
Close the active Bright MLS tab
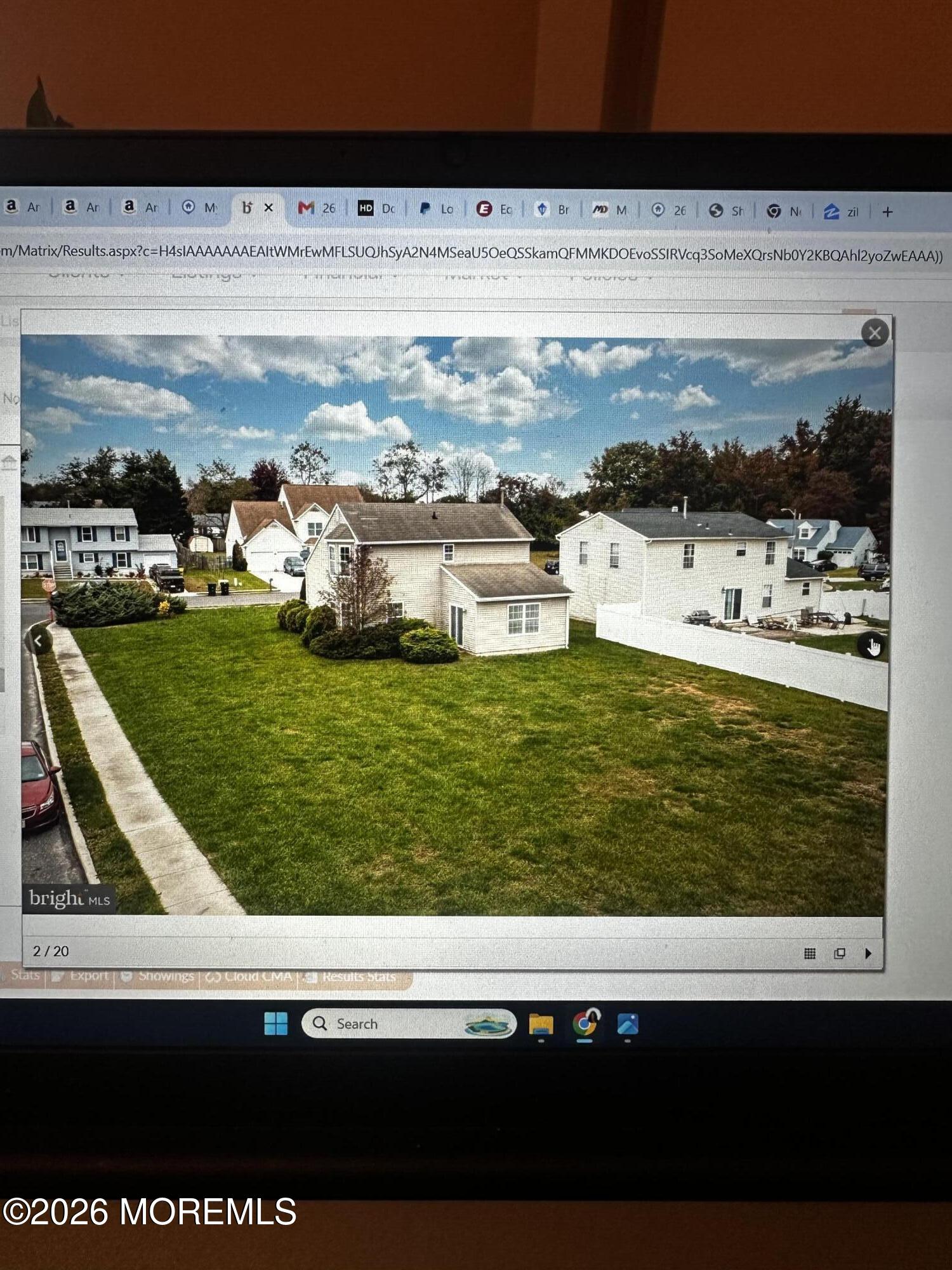click(268, 208)
